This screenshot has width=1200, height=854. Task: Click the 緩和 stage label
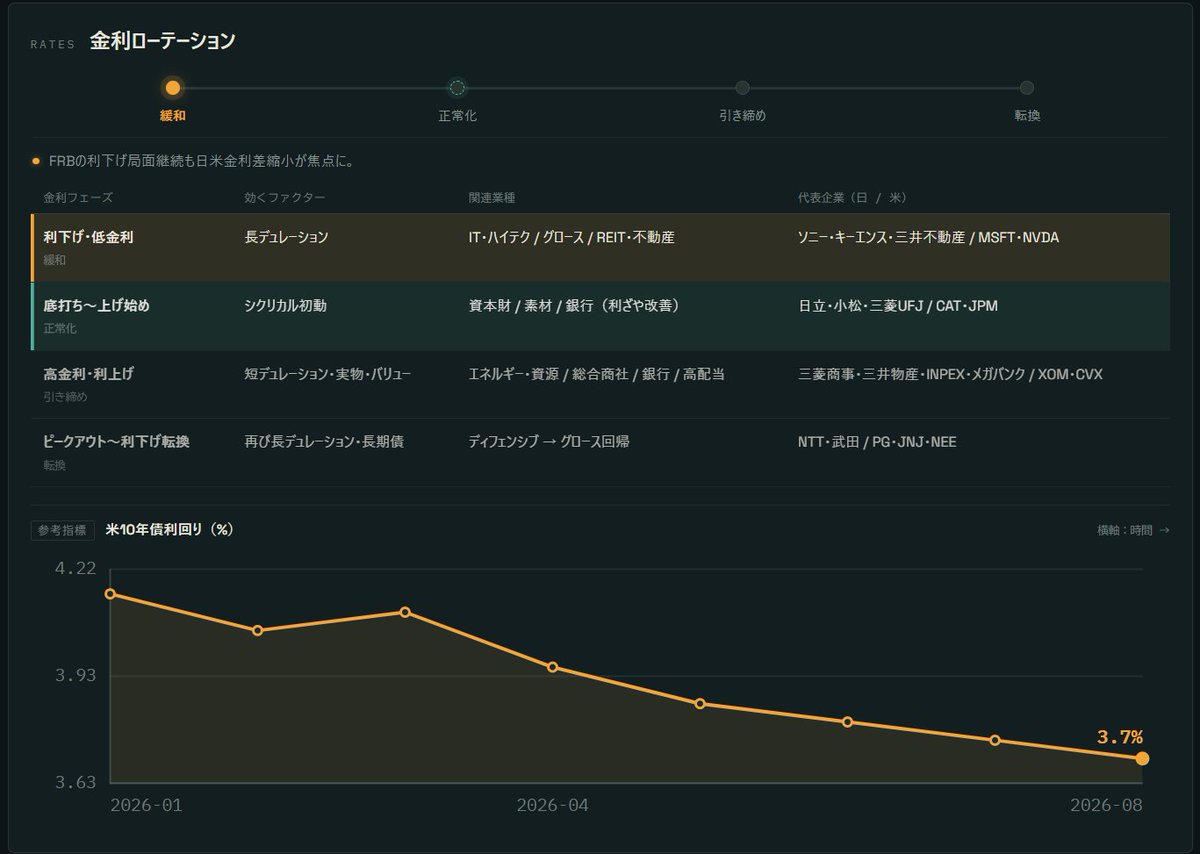pos(173,116)
